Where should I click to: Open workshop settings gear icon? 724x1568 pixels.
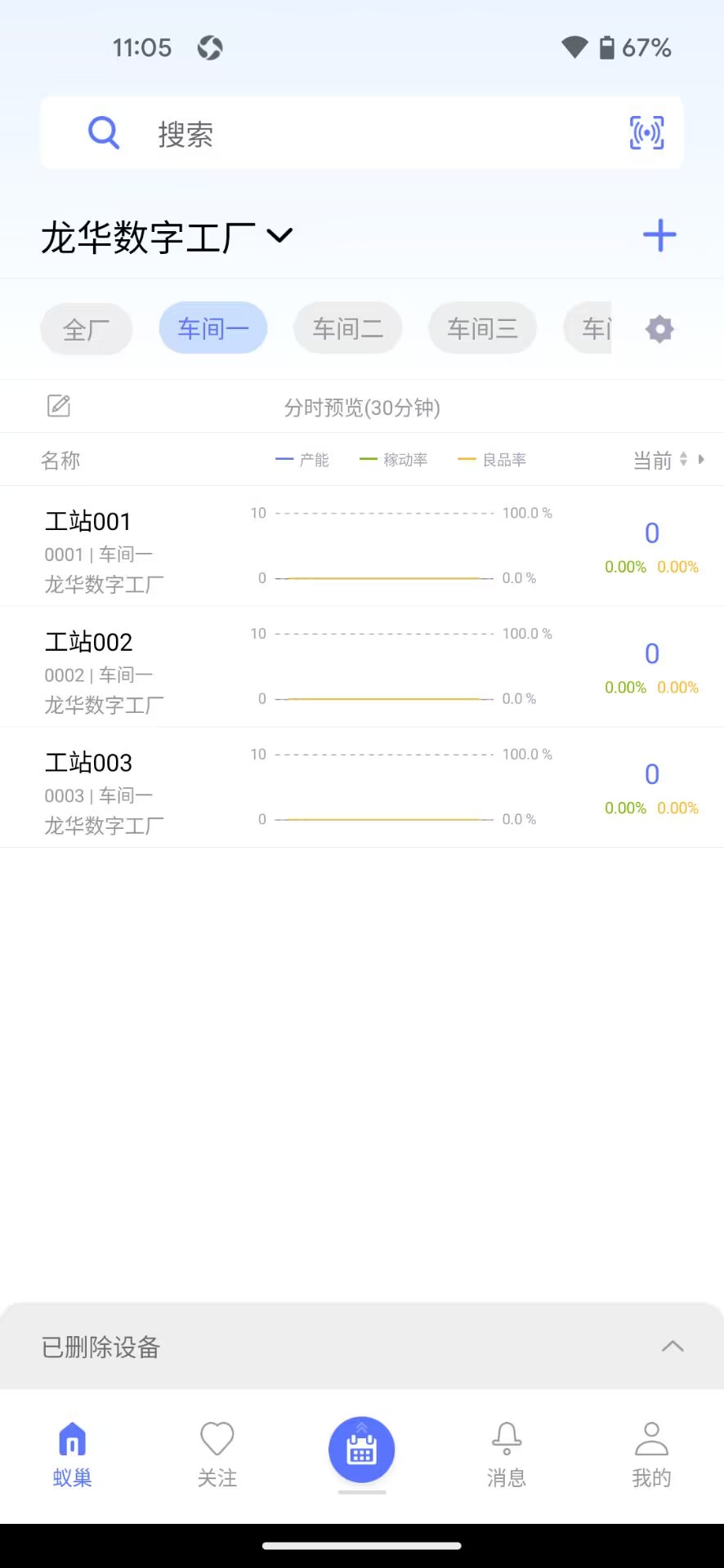659,329
